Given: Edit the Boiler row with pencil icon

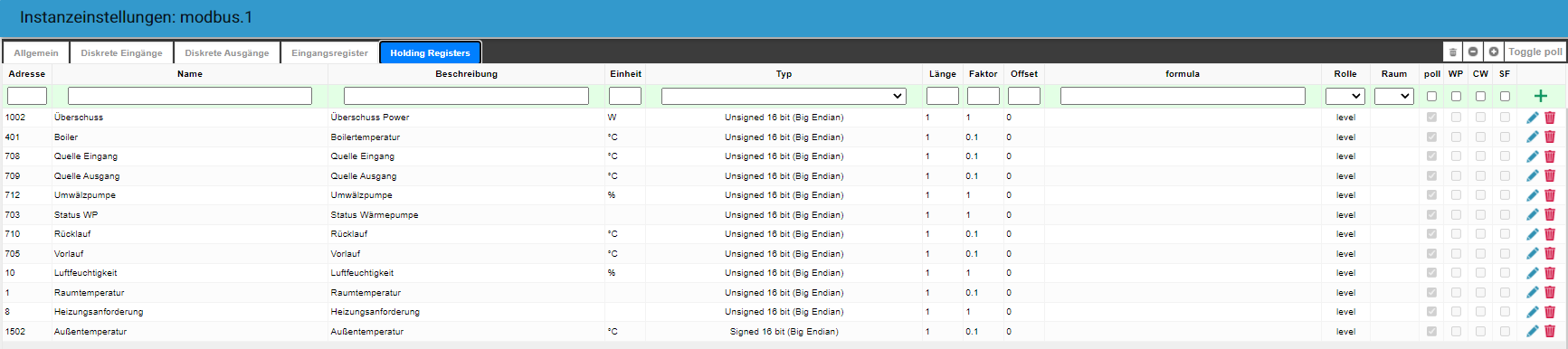Looking at the screenshot, I should (x=1532, y=137).
